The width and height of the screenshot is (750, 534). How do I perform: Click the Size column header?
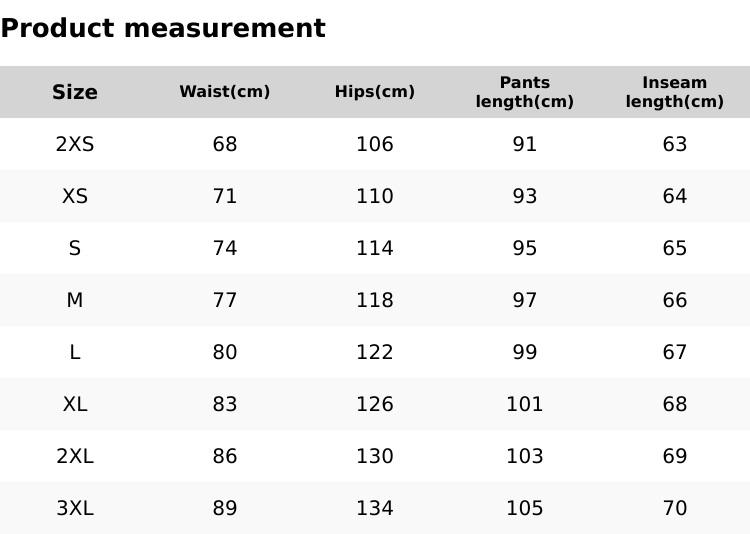pyautogui.click(x=75, y=92)
